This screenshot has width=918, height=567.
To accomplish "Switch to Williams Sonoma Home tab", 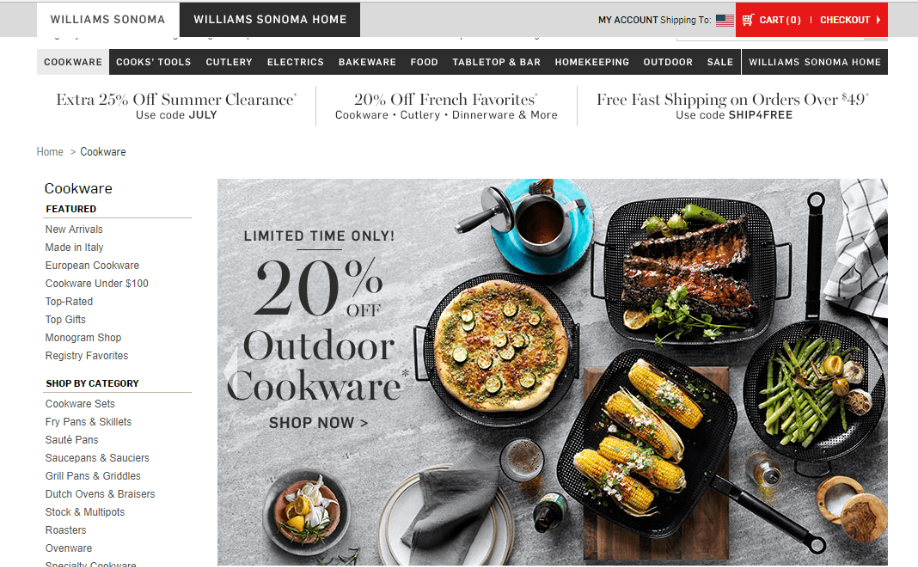I will pos(270,19).
